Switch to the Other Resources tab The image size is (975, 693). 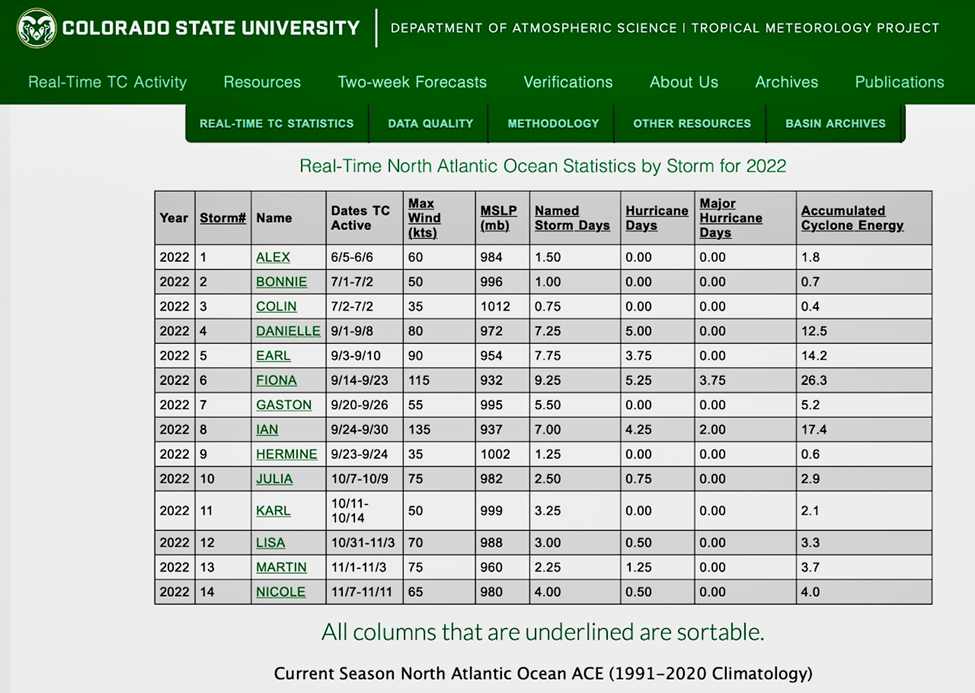point(691,123)
